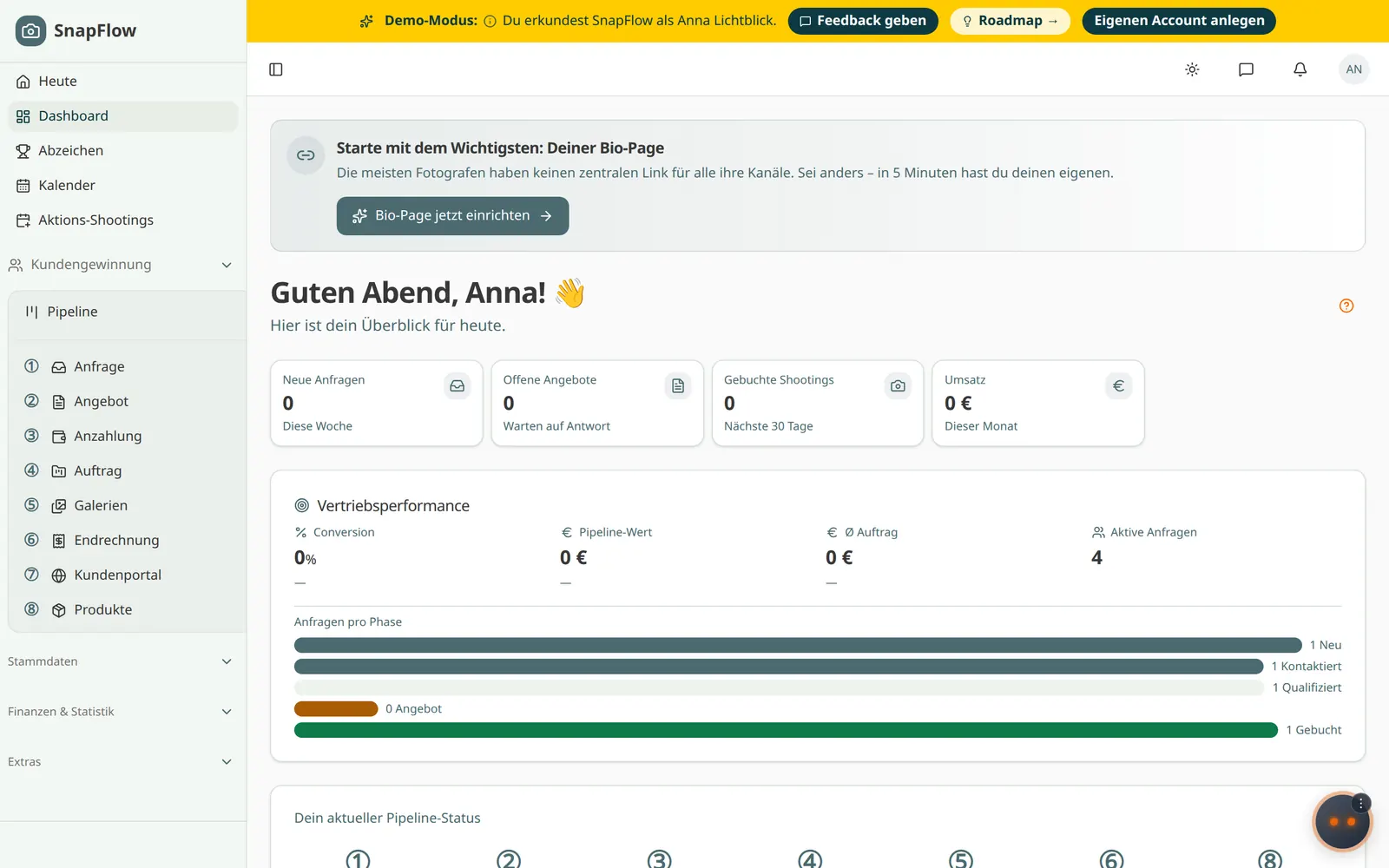1389x868 pixels.
Task: Collapse the Kundengewinnung section
Action: click(122, 265)
